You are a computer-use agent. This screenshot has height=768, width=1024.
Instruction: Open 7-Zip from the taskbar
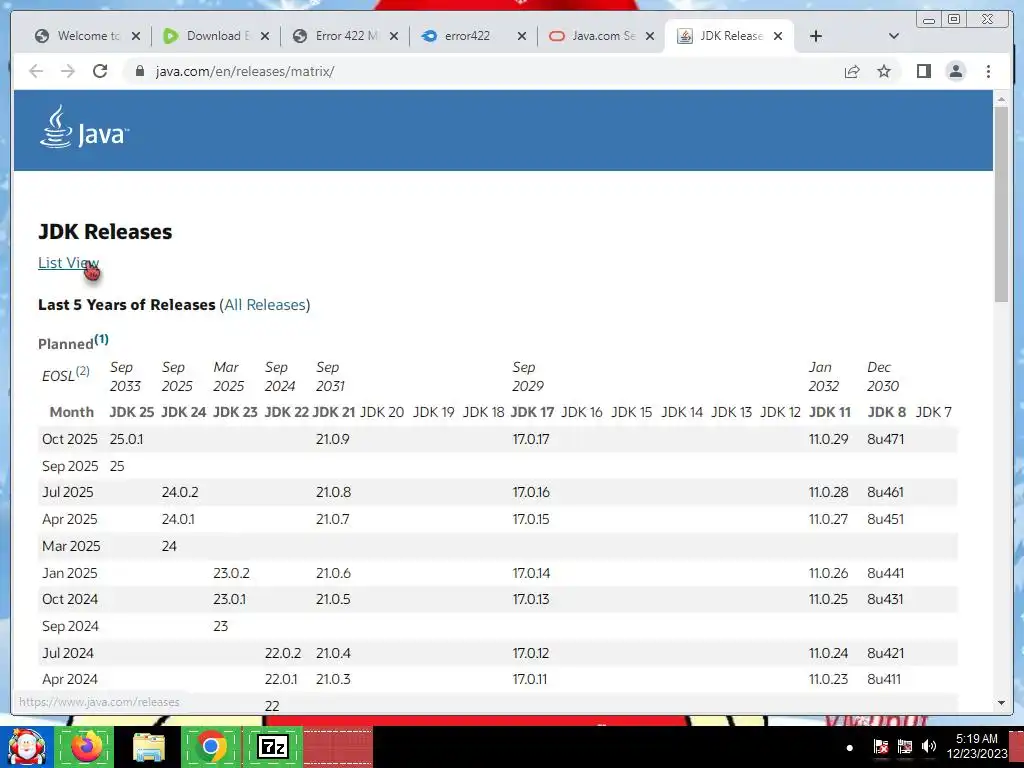(273, 746)
